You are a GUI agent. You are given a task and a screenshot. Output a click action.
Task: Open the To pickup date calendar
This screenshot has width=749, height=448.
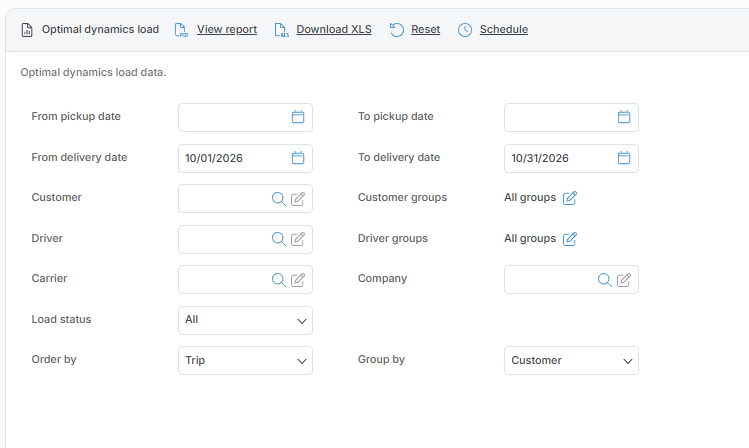coord(624,117)
